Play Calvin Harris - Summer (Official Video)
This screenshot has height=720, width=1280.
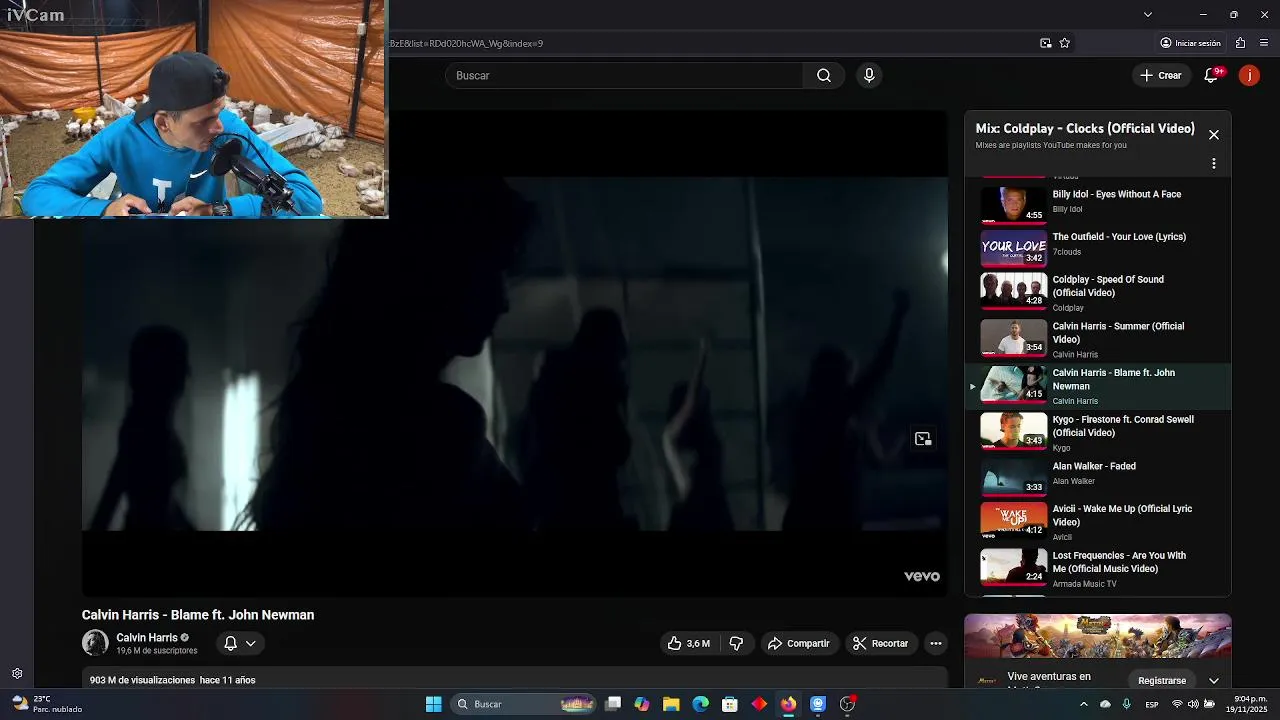pyautogui.click(x=1098, y=339)
